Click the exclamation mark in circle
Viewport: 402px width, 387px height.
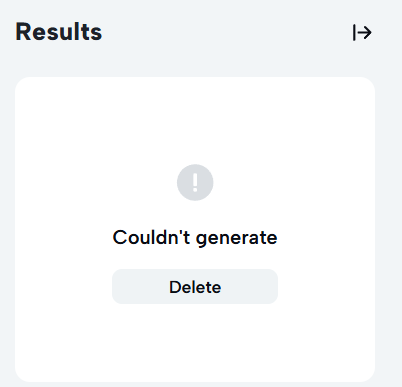195,182
